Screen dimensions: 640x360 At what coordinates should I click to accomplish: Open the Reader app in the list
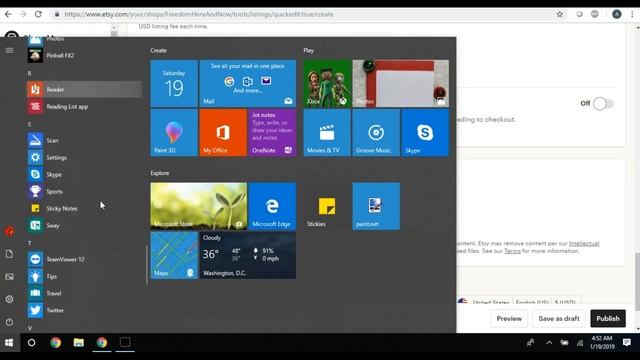[x=84, y=89]
